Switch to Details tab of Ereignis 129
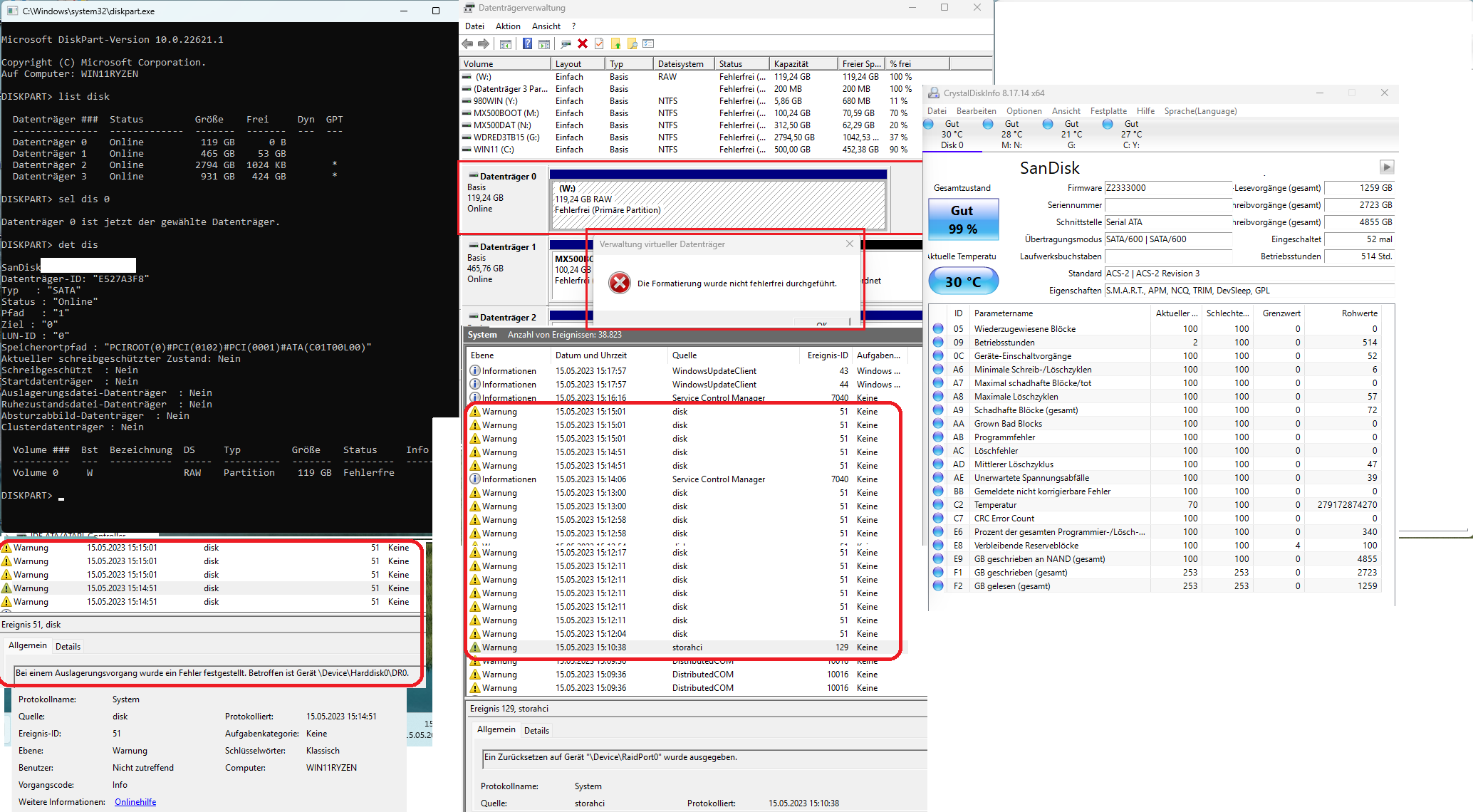Image resolution: width=1473 pixels, height=812 pixels. point(536,730)
